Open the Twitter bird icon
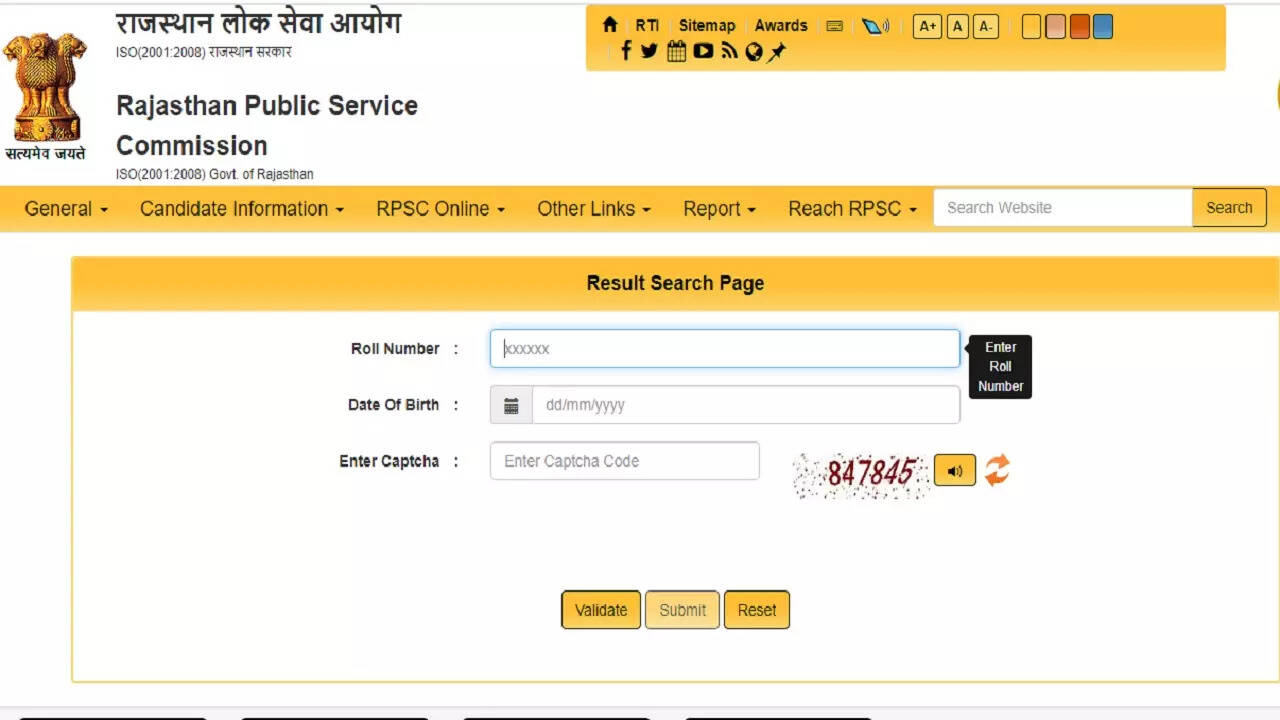Image resolution: width=1280 pixels, height=720 pixels. click(x=649, y=51)
